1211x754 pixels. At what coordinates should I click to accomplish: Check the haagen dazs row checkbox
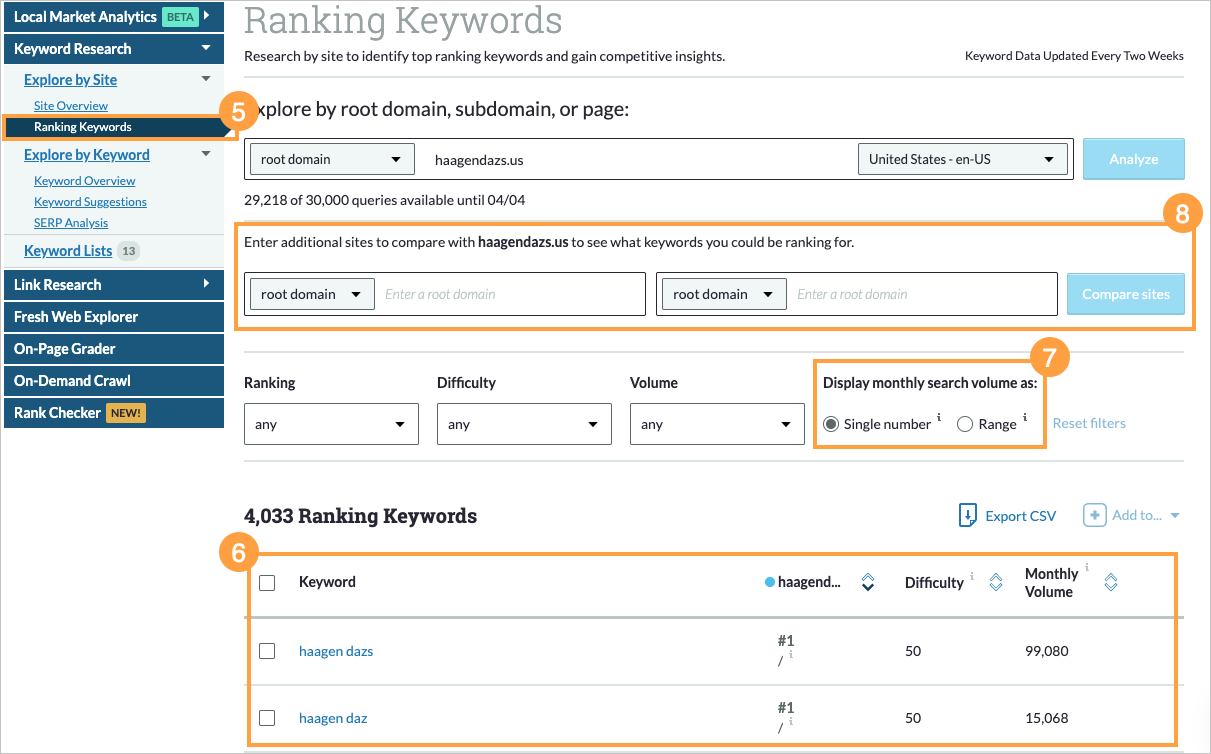pos(267,651)
